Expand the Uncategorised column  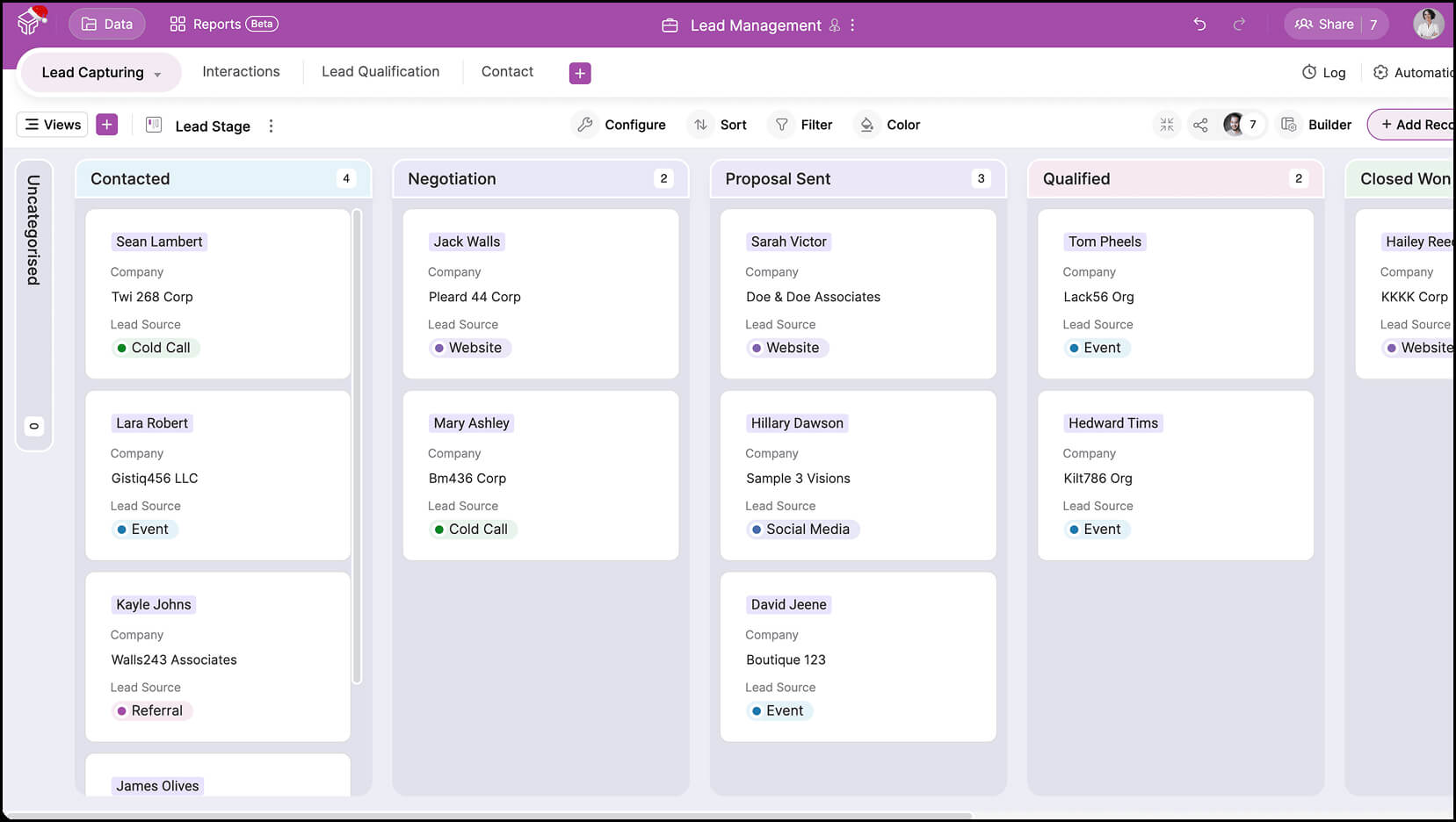tap(33, 230)
